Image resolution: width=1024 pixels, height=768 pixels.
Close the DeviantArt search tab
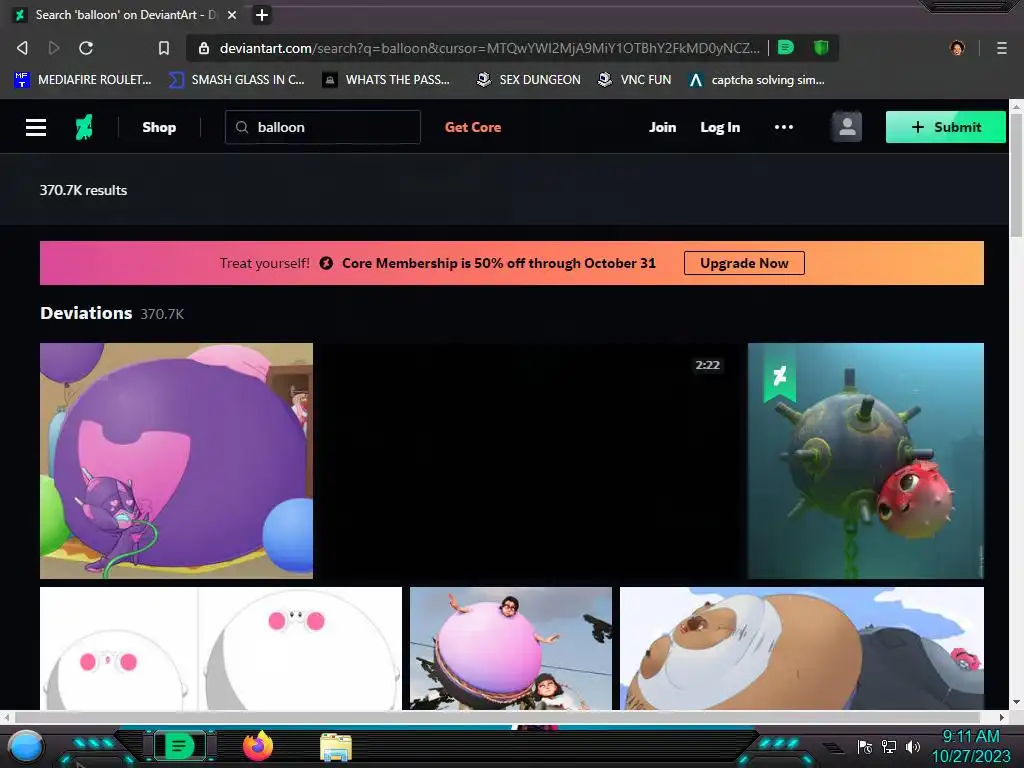(232, 14)
